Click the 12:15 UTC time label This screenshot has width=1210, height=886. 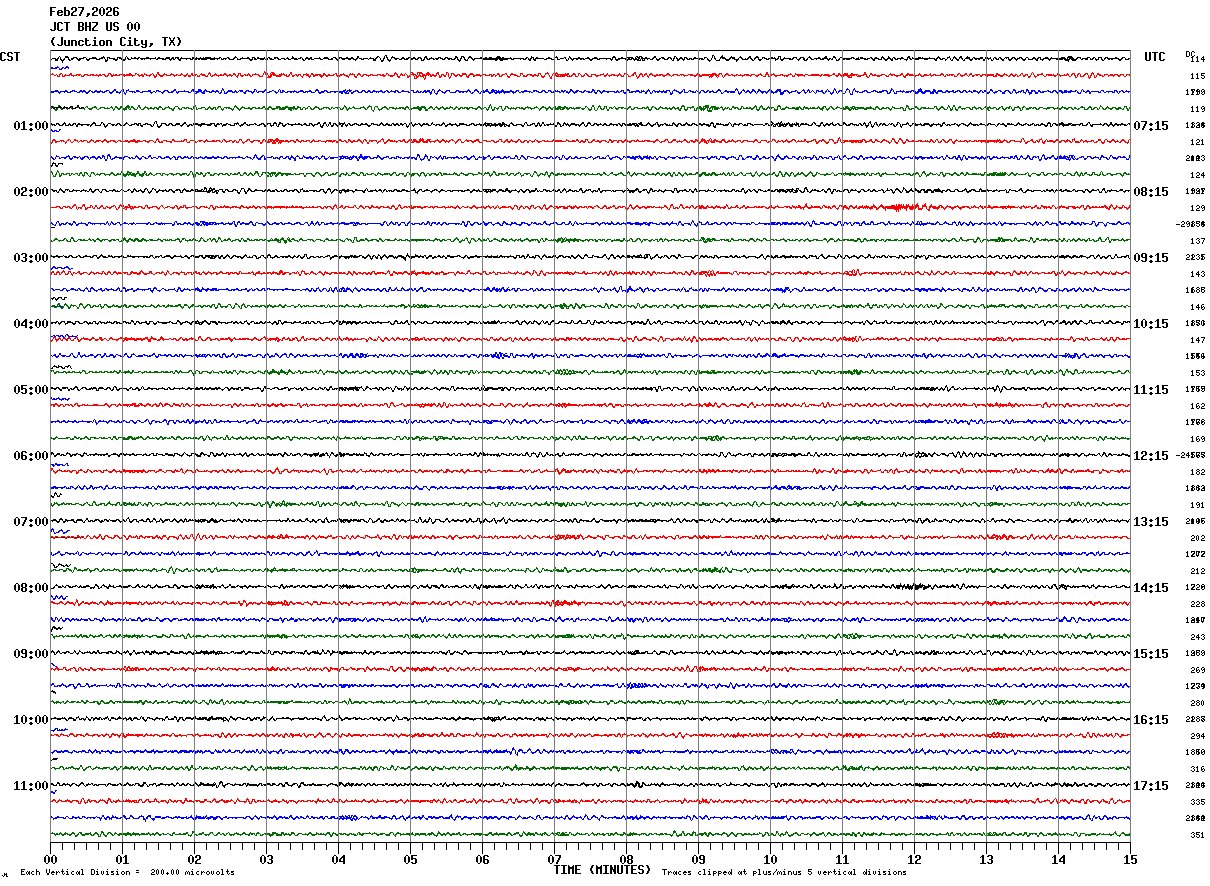click(x=1151, y=456)
